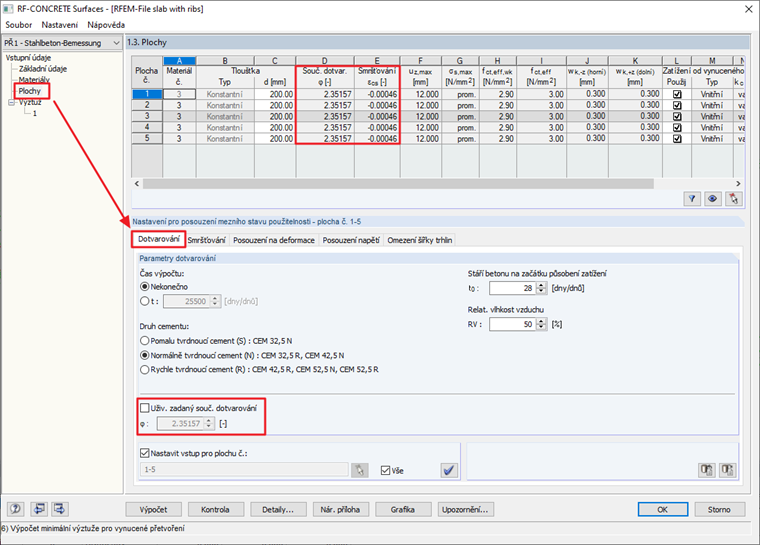The width and height of the screenshot is (760, 545).
Task: Open the Nápověda menu
Action: coord(106,25)
